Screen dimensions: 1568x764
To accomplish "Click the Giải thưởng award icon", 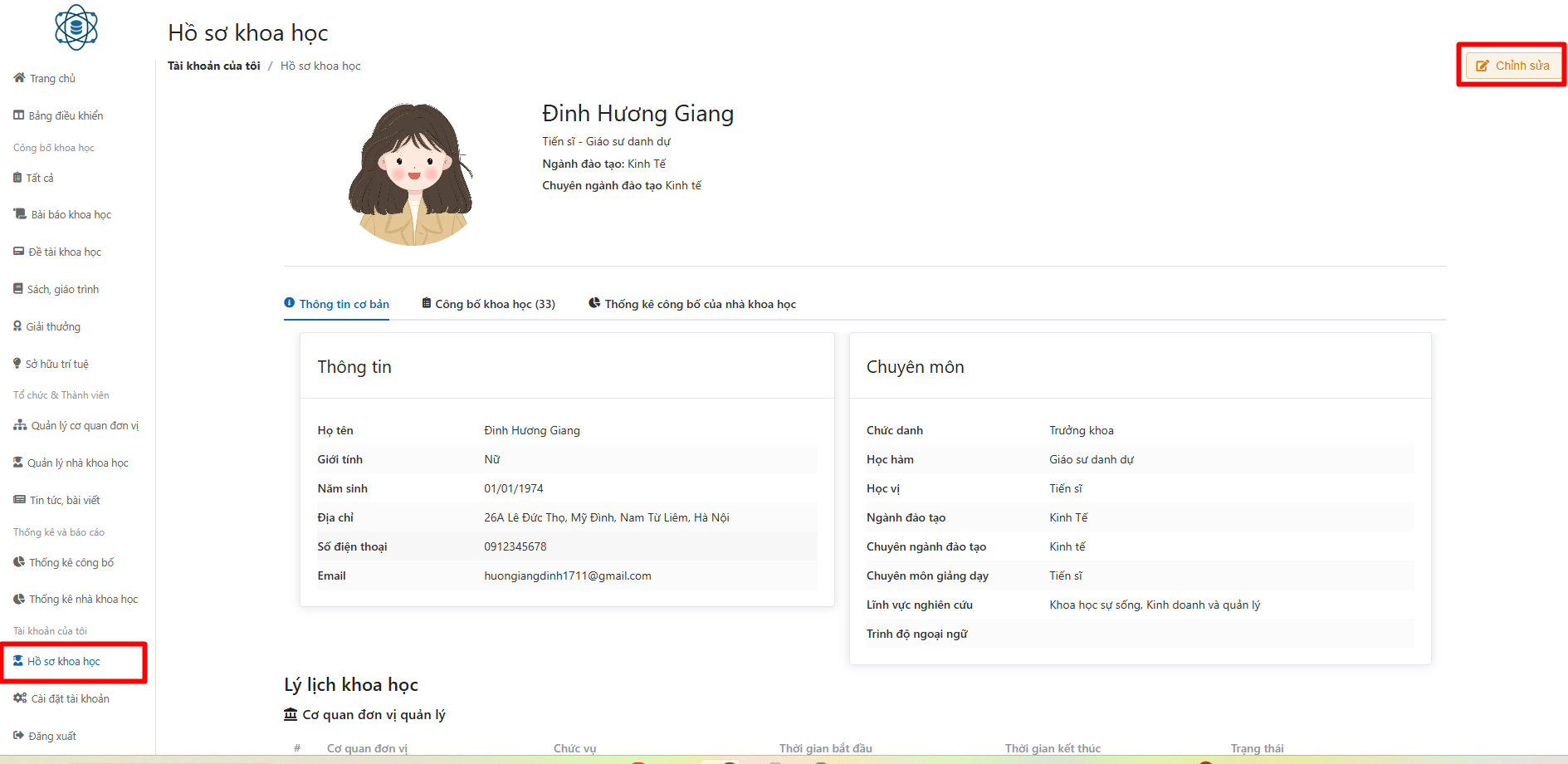I will pyautogui.click(x=17, y=326).
